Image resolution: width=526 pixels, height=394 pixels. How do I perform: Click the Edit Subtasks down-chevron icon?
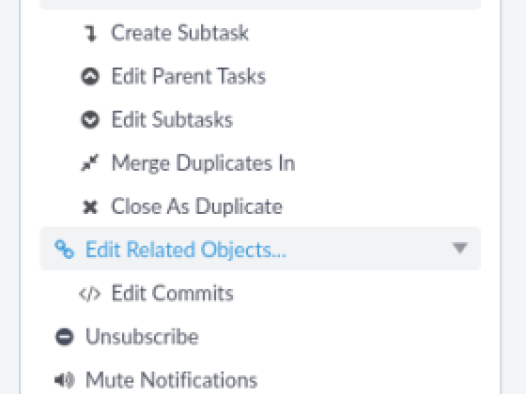pos(90,120)
